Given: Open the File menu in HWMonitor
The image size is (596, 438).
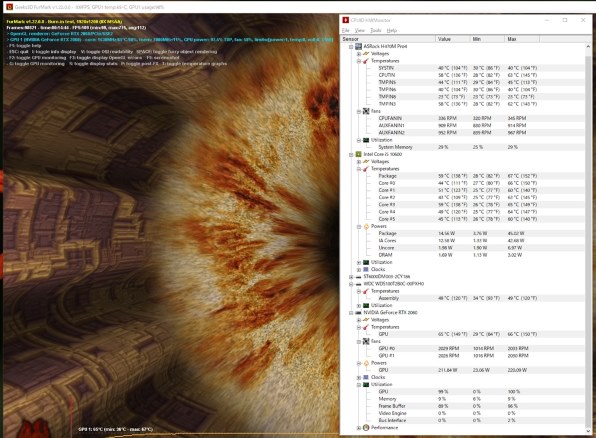Looking at the screenshot, I should [x=346, y=30].
